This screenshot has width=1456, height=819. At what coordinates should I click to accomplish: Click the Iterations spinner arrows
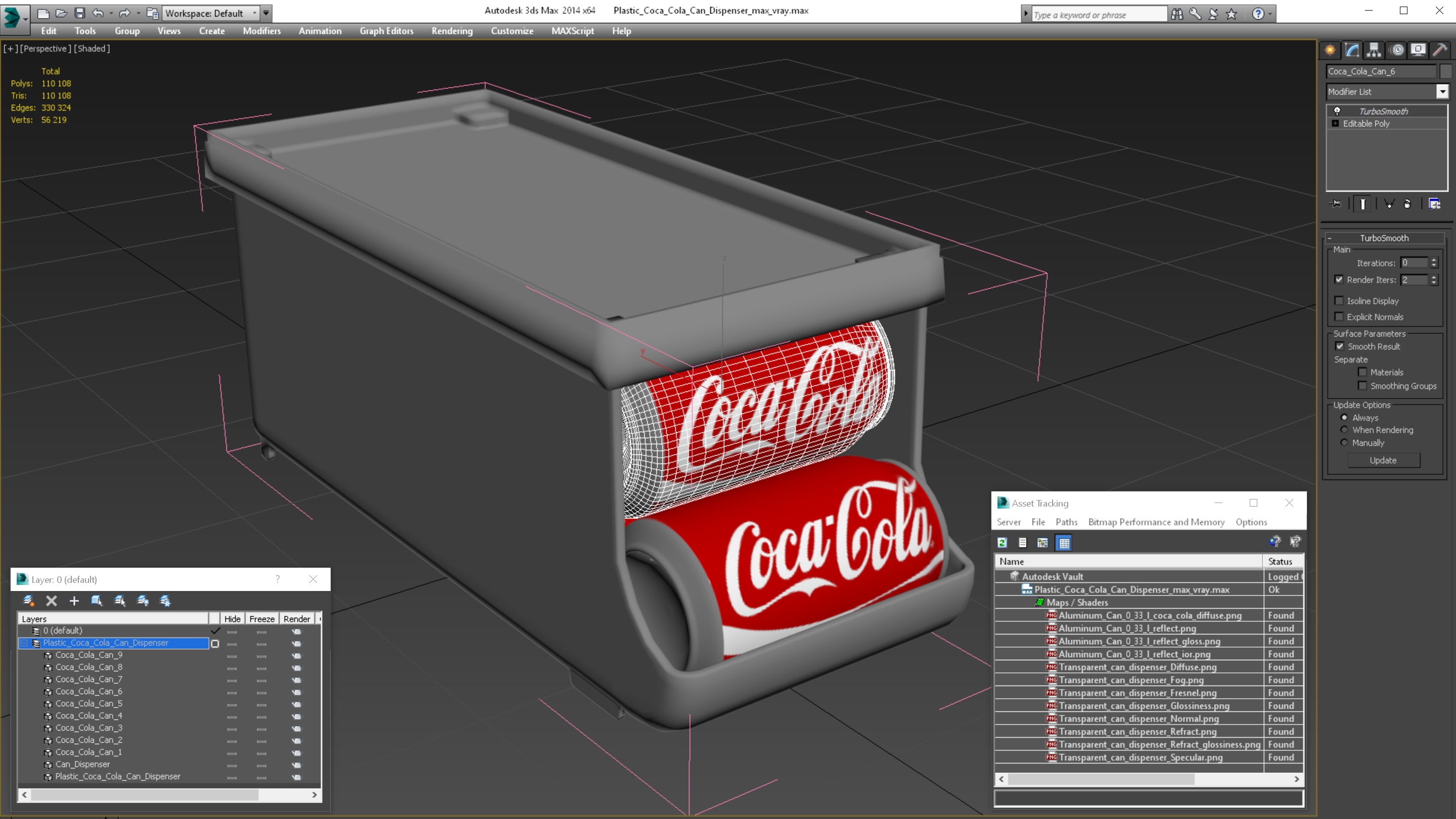(1434, 263)
